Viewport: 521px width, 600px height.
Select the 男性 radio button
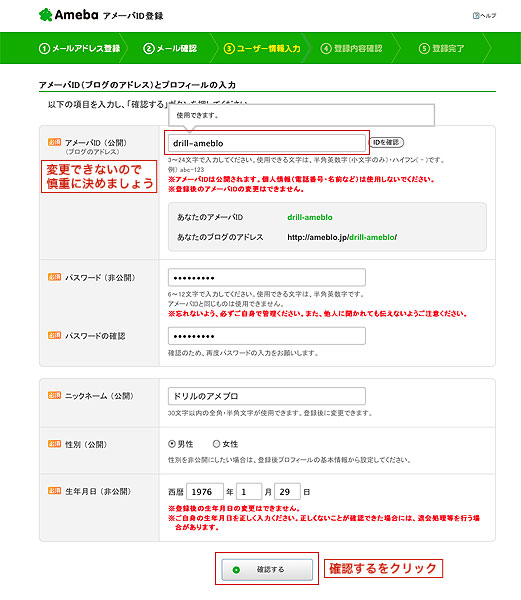[x=172, y=444]
